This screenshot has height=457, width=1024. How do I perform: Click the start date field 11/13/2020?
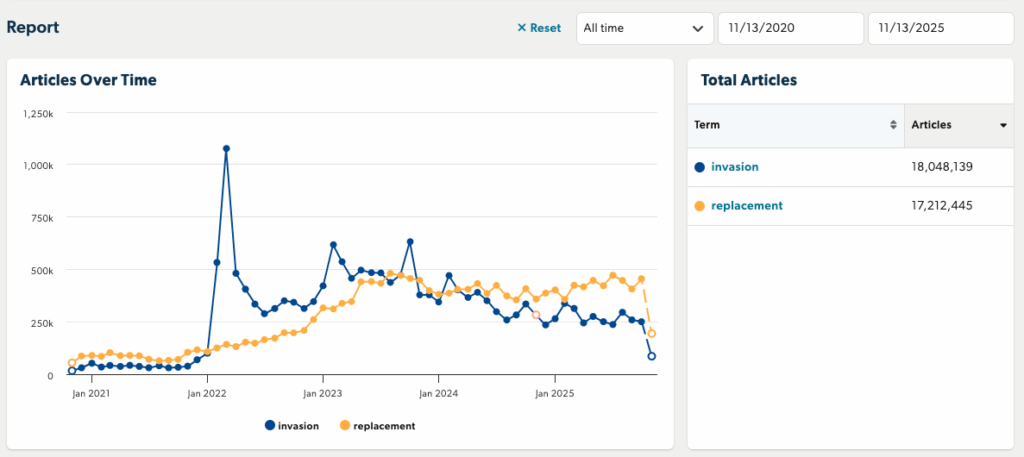click(789, 28)
